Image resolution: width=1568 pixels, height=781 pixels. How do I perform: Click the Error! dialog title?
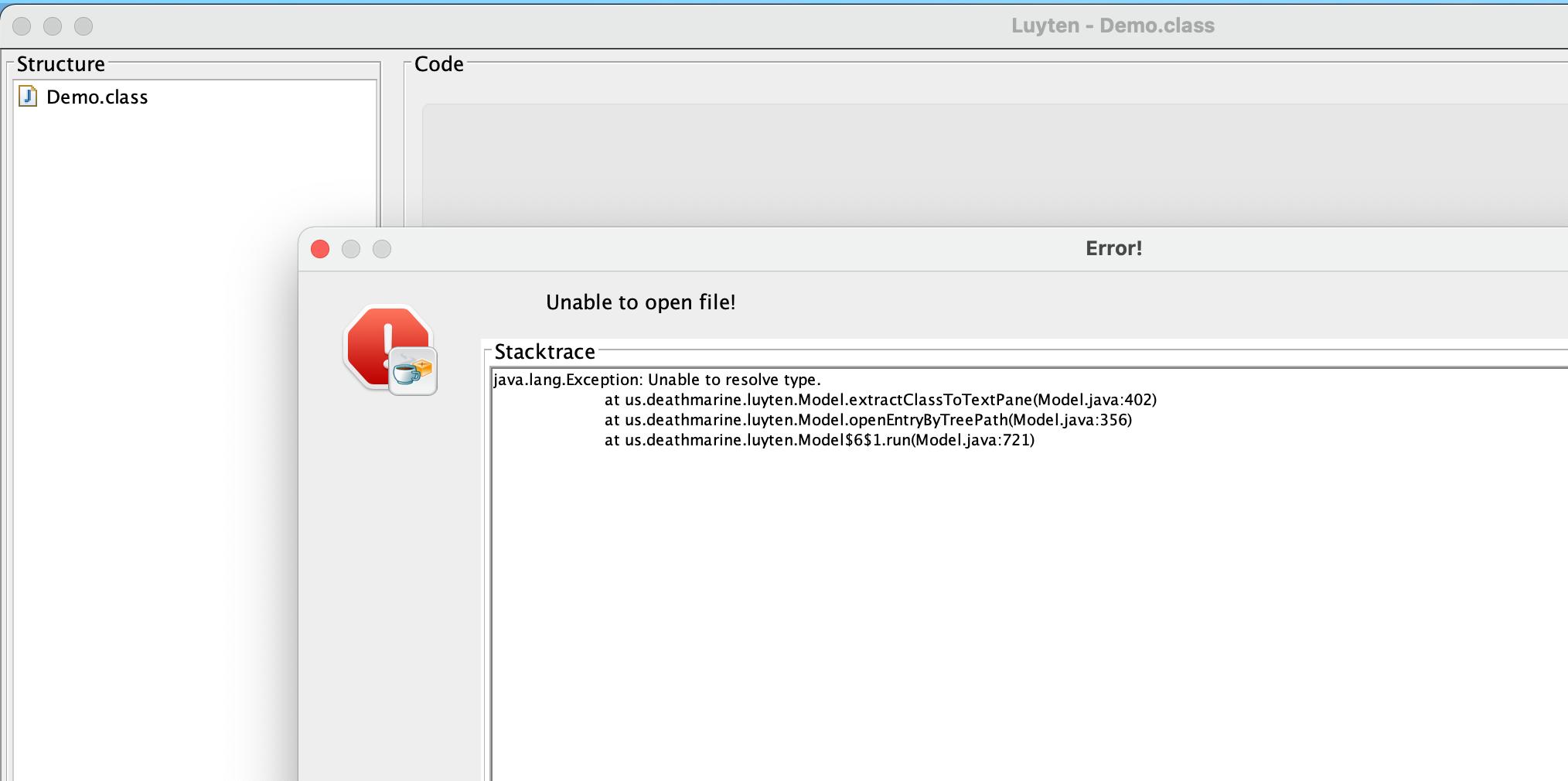click(1113, 248)
